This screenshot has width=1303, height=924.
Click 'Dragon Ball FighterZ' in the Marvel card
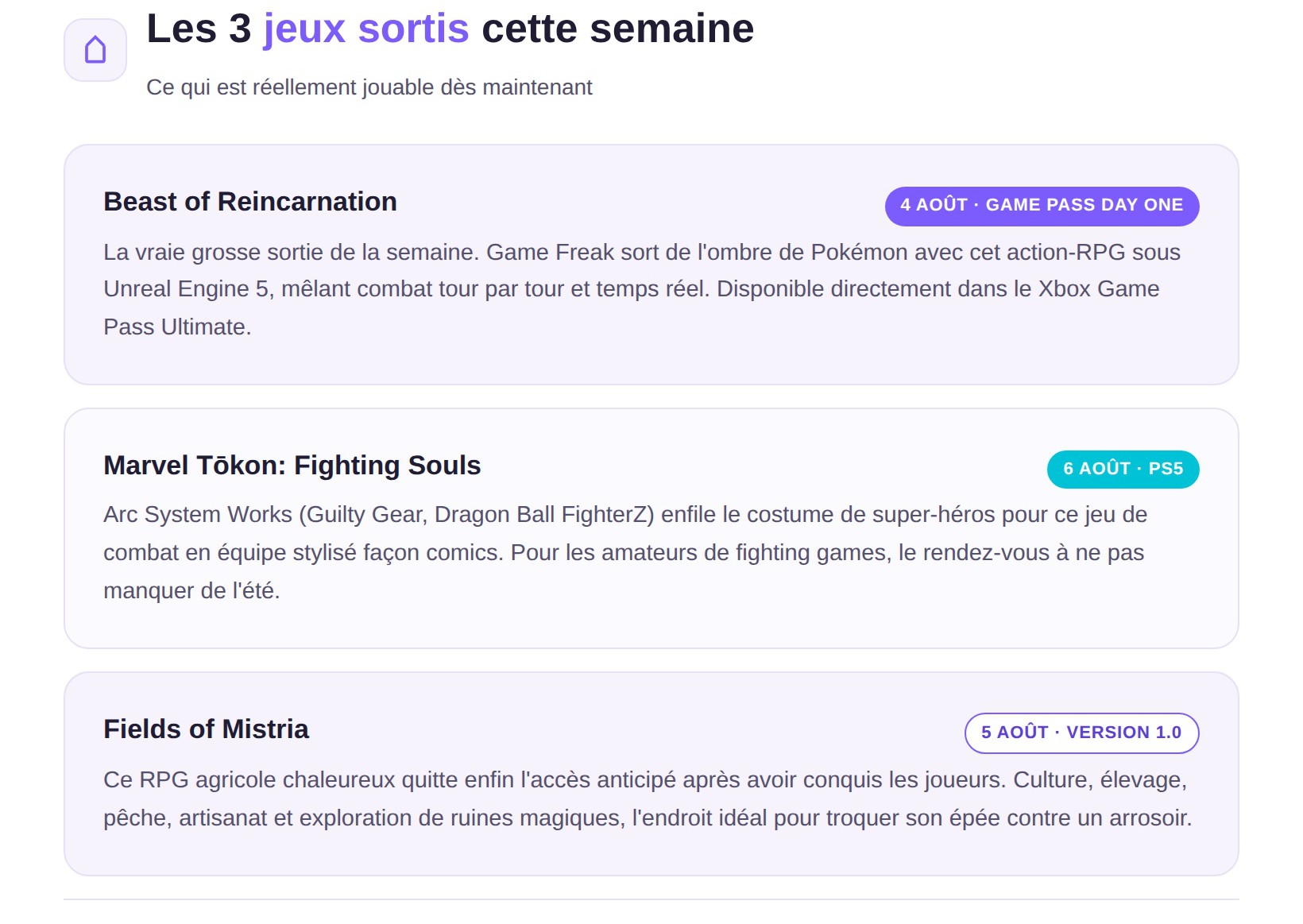click(x=544, y=515)
